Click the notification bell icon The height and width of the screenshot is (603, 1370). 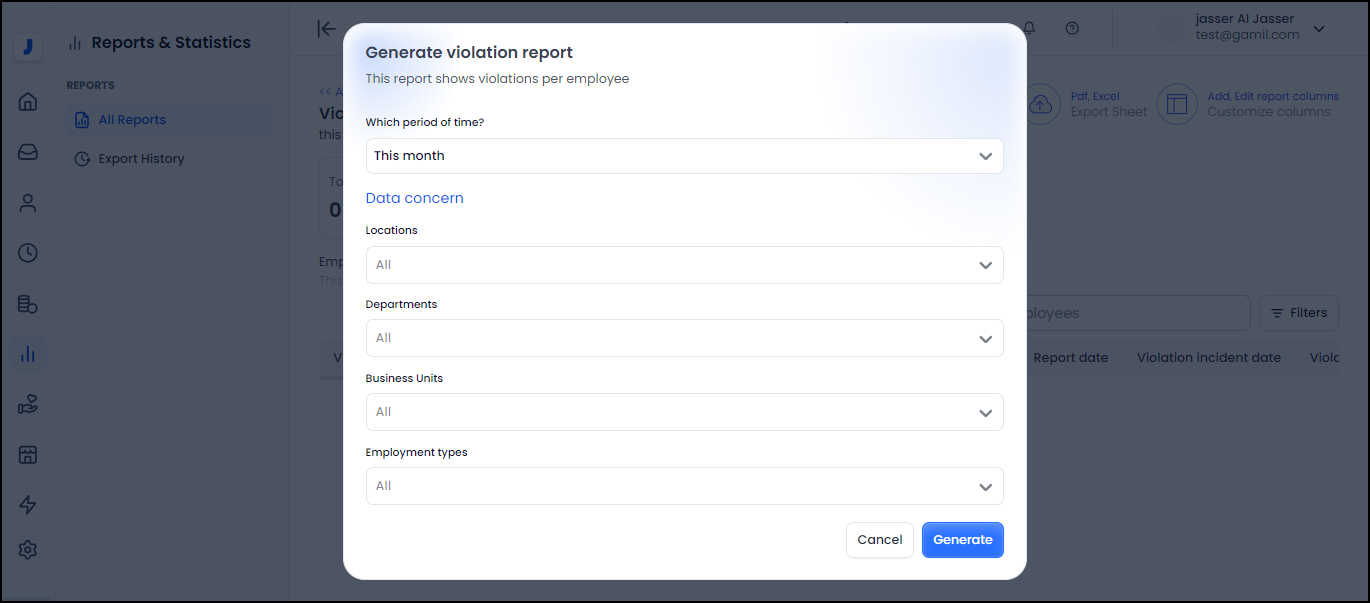[1028, 28]
